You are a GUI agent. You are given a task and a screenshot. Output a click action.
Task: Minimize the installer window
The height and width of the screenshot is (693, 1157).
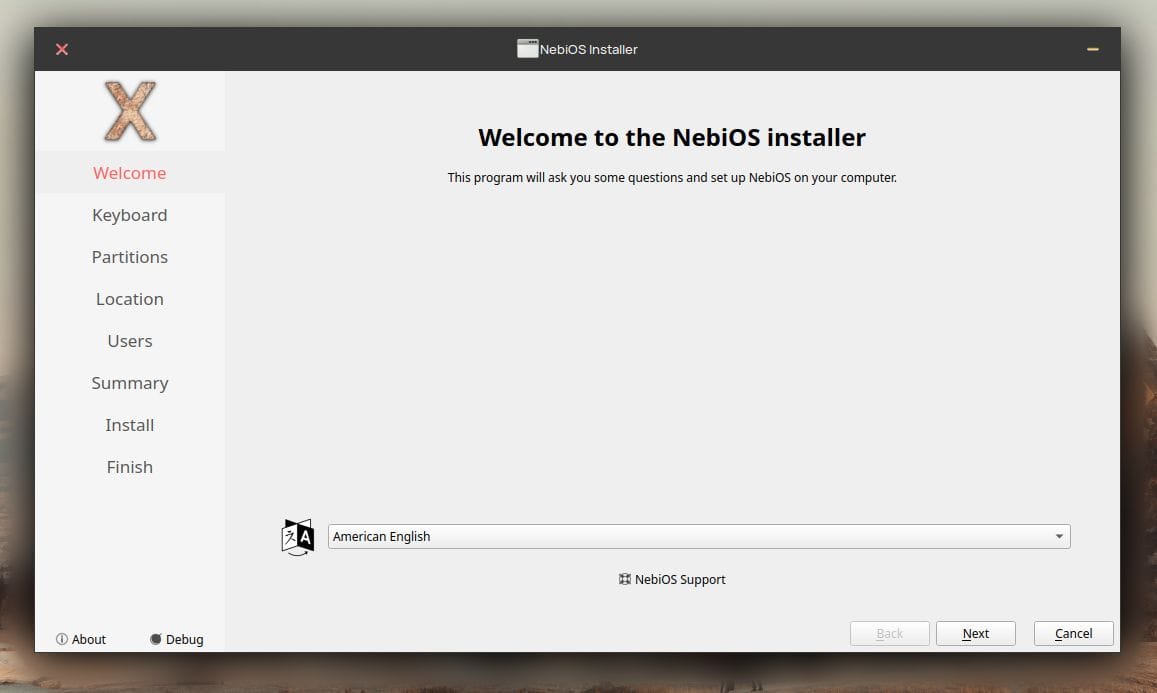click(x=1093, y=49)
